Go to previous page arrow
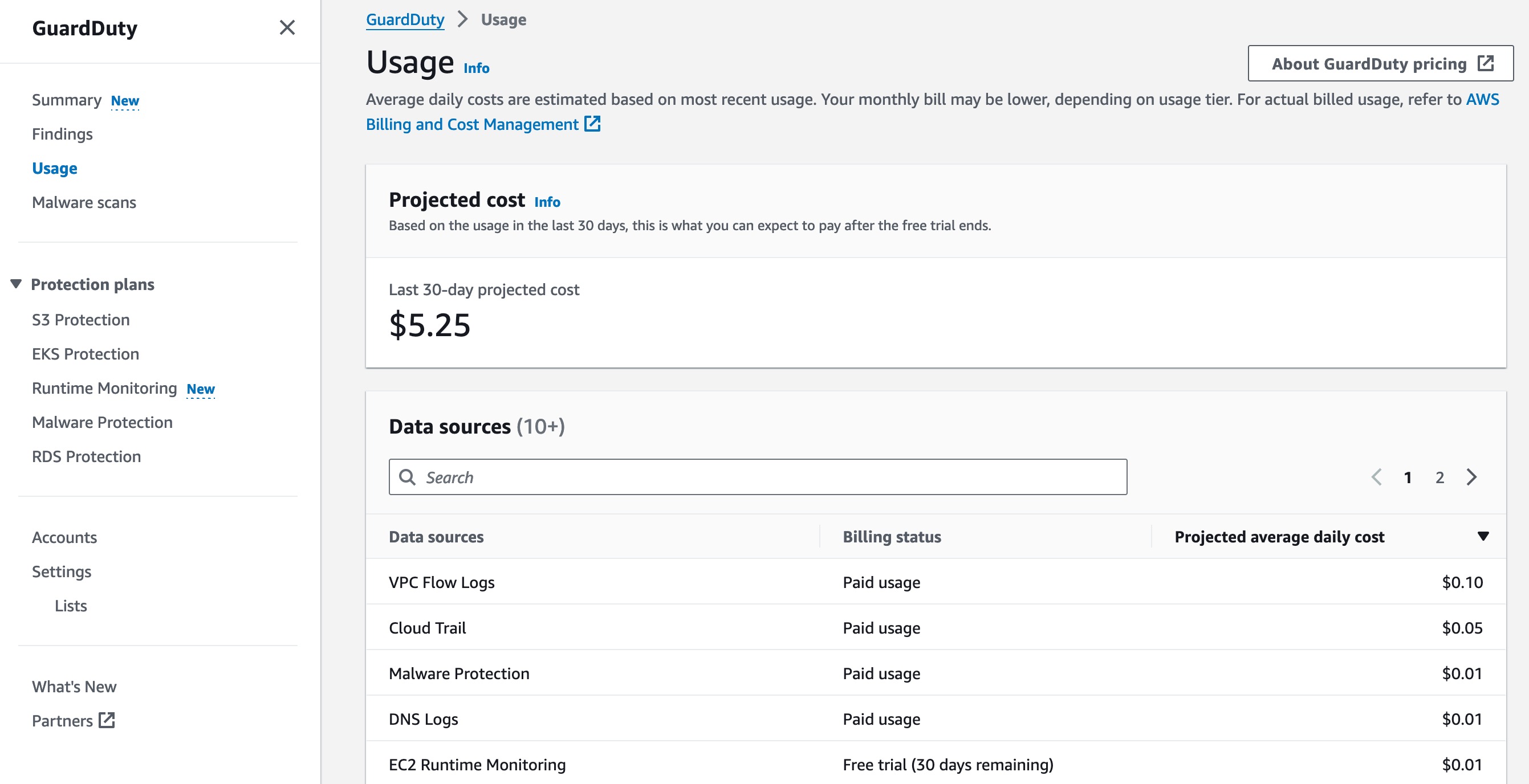Screen dimensions: 1529x784 (1376, 477)
